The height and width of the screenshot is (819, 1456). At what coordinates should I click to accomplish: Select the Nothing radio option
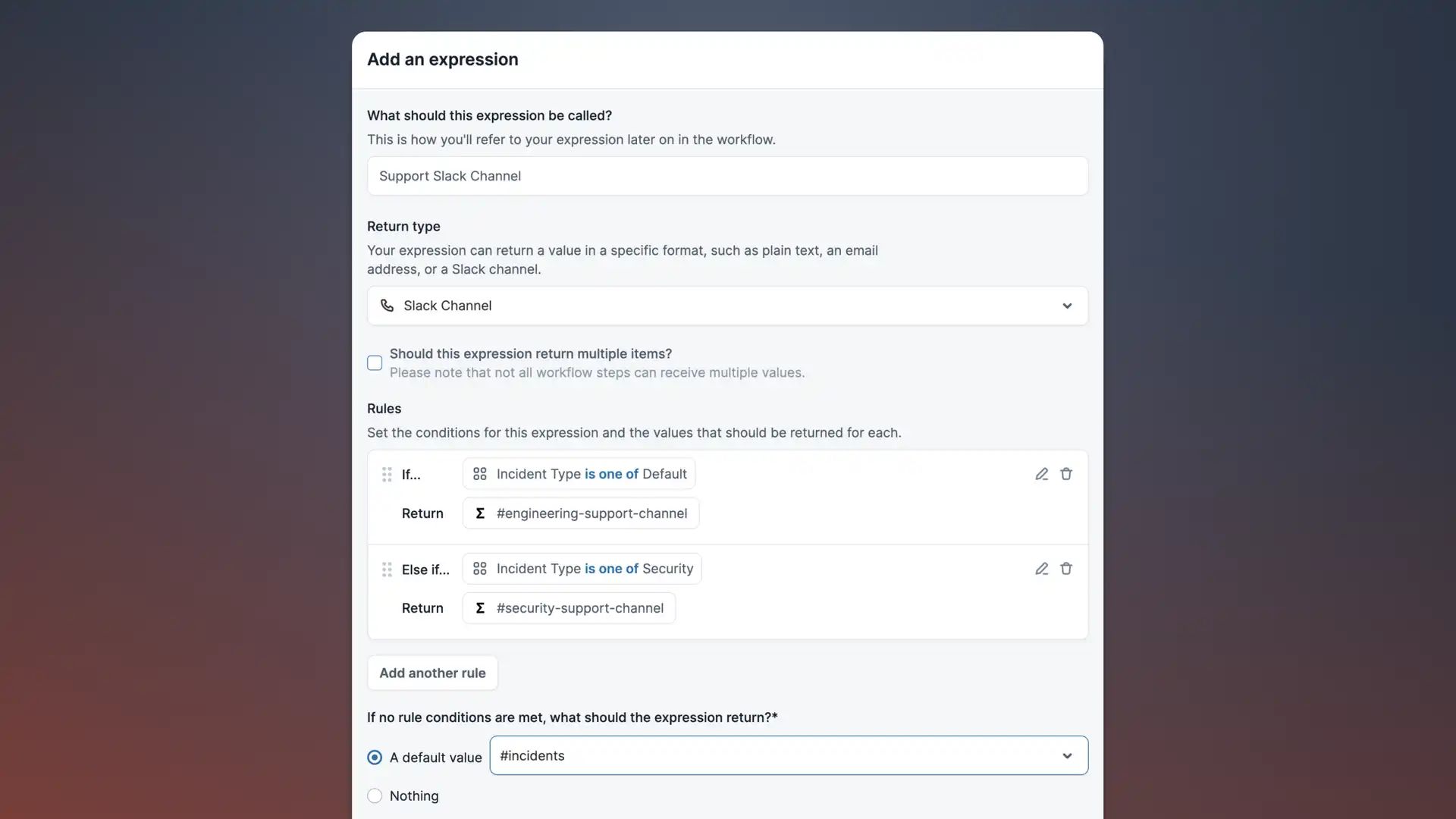point(375,795)
